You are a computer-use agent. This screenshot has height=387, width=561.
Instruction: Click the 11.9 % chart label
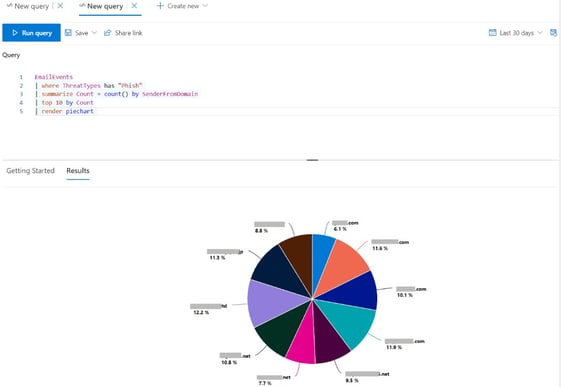click(394, 347)
